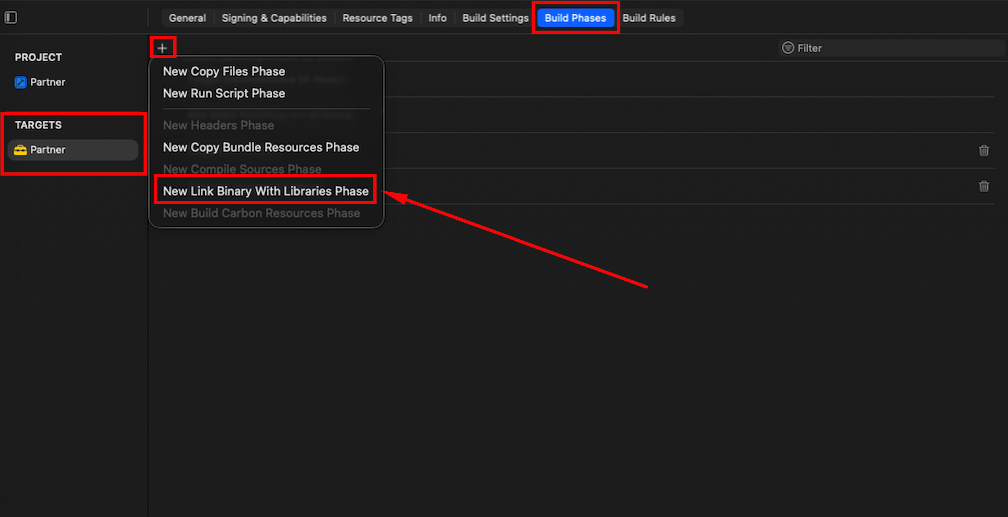The width and height of the screenshot is (1008, 517).
Task: Open the Build Rules tab
Action: pos(649,18)
